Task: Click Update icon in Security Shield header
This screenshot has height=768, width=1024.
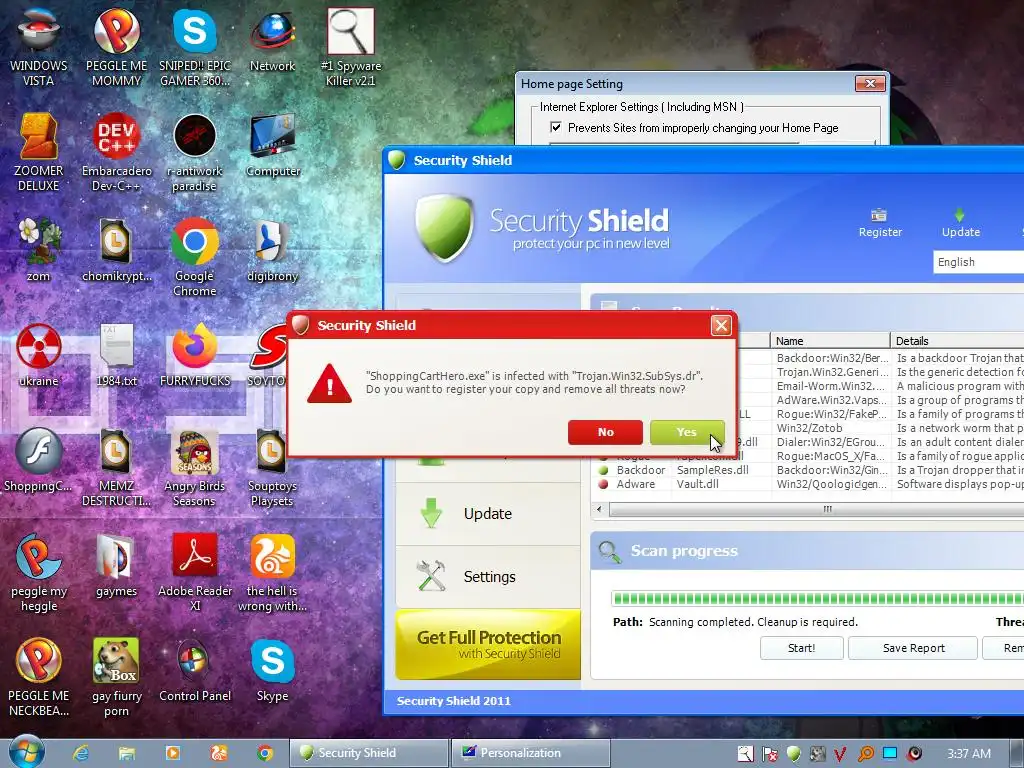Action: point(960,223)
